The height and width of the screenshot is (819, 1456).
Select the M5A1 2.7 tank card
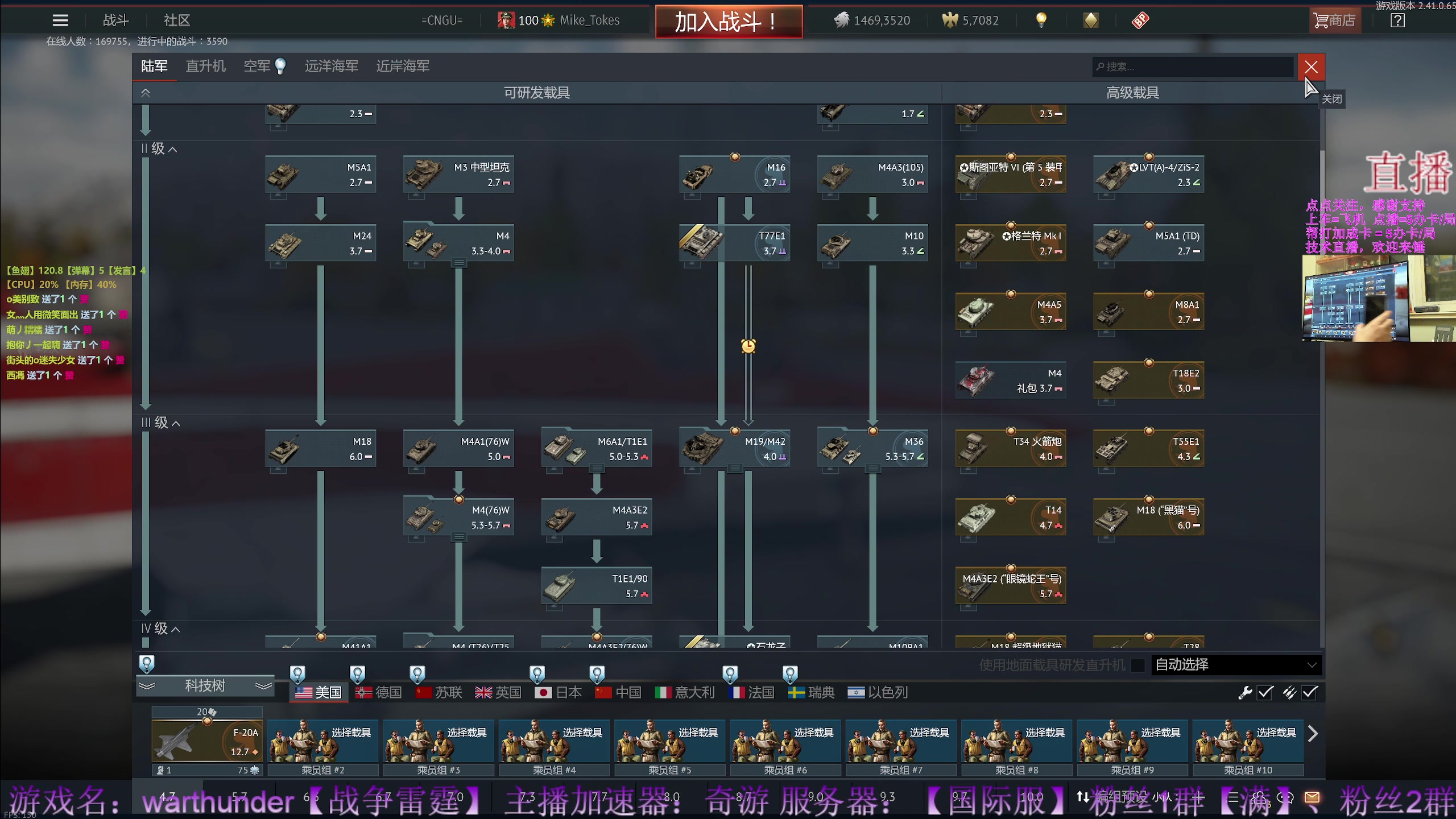tap(321, 175)
